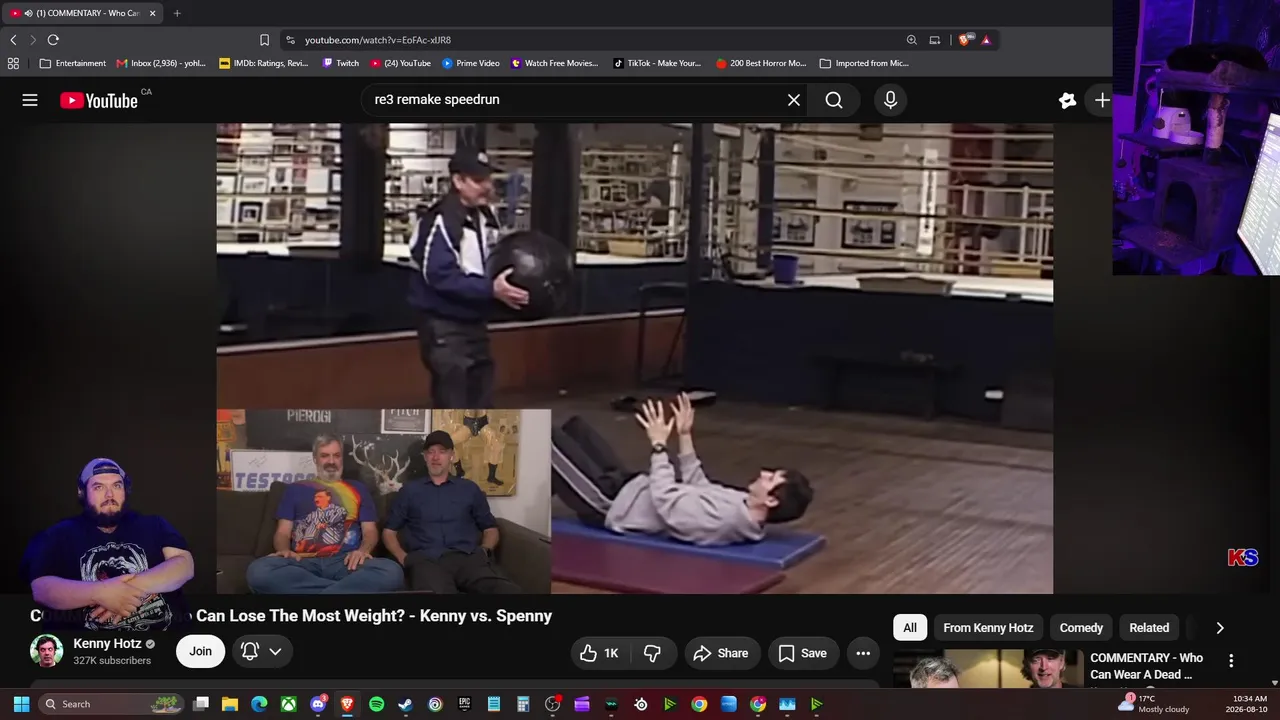Open Xbox app from the taskbar

(x=288, y=704)
